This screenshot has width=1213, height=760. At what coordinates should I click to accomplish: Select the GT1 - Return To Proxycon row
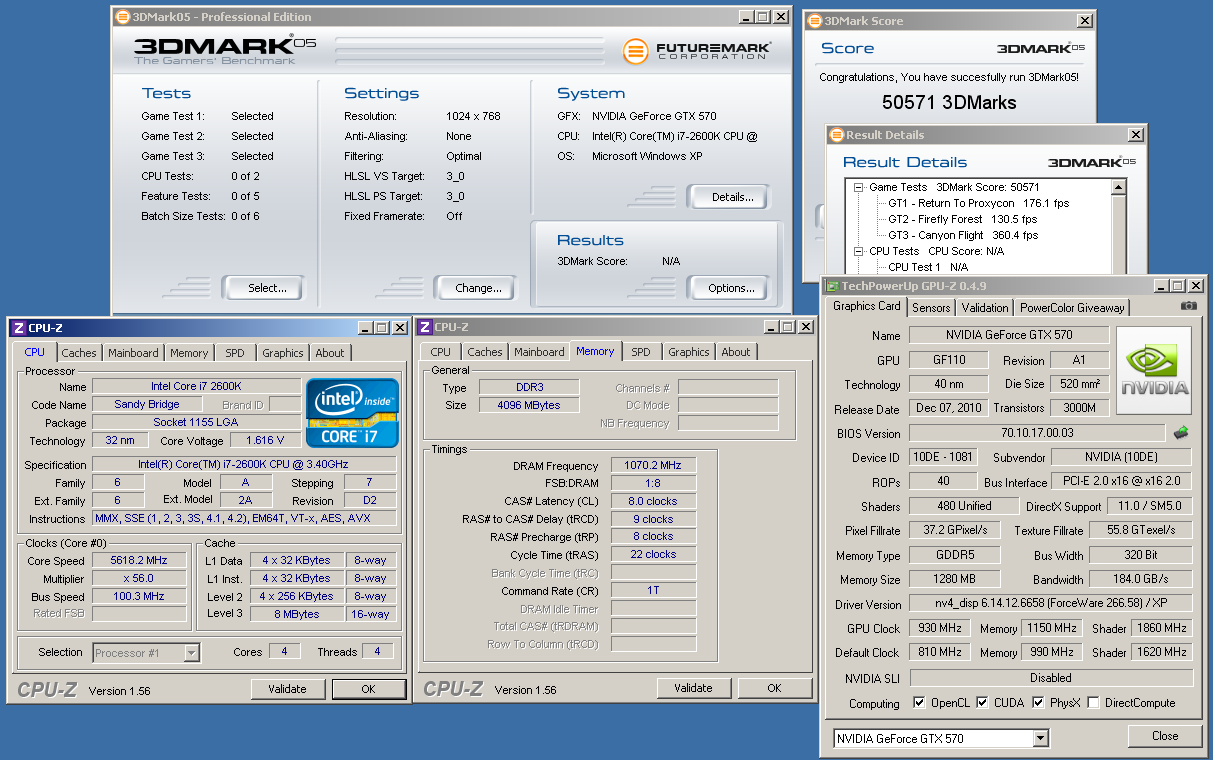tap(978, 203)
